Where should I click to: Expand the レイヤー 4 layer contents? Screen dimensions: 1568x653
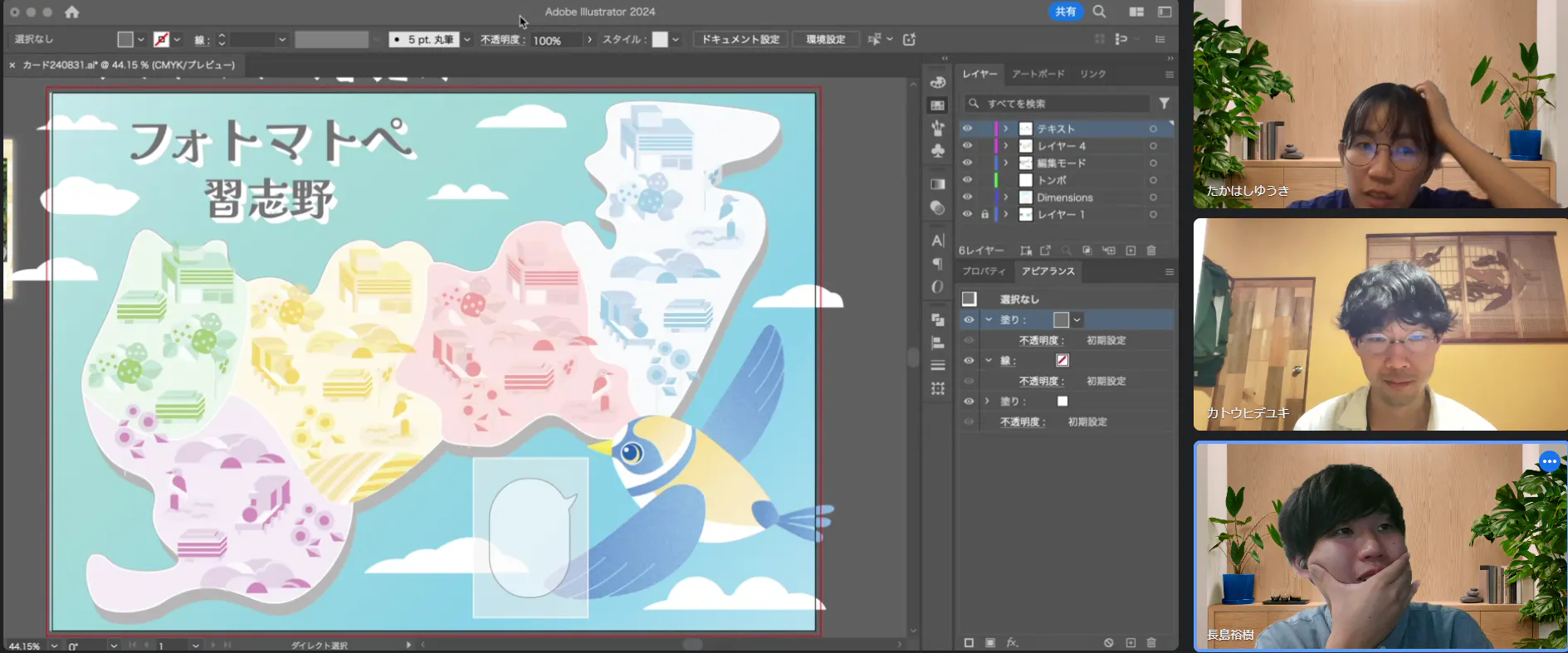1006,146
